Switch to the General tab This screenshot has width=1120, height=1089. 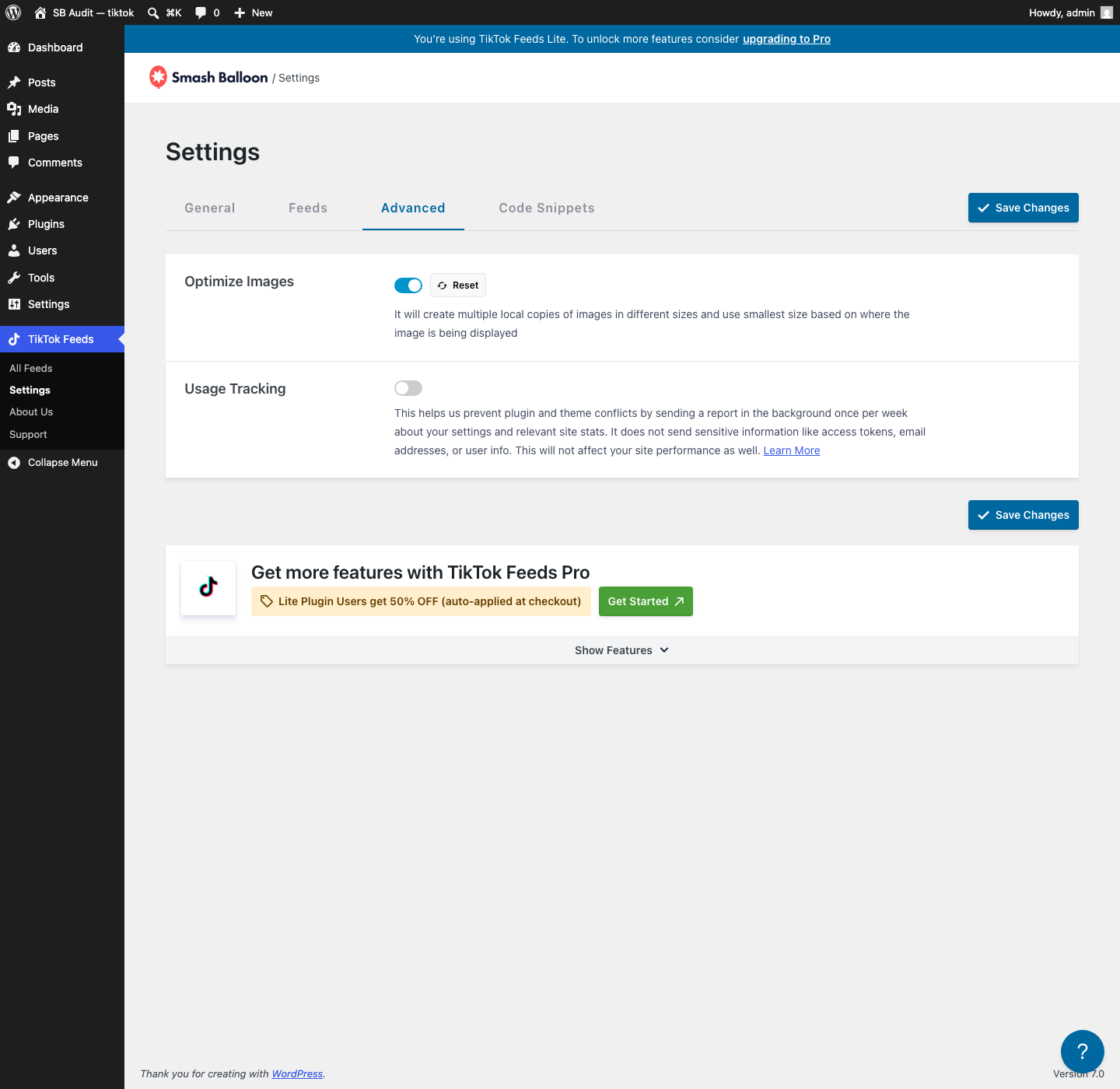(x=210, y=208)
